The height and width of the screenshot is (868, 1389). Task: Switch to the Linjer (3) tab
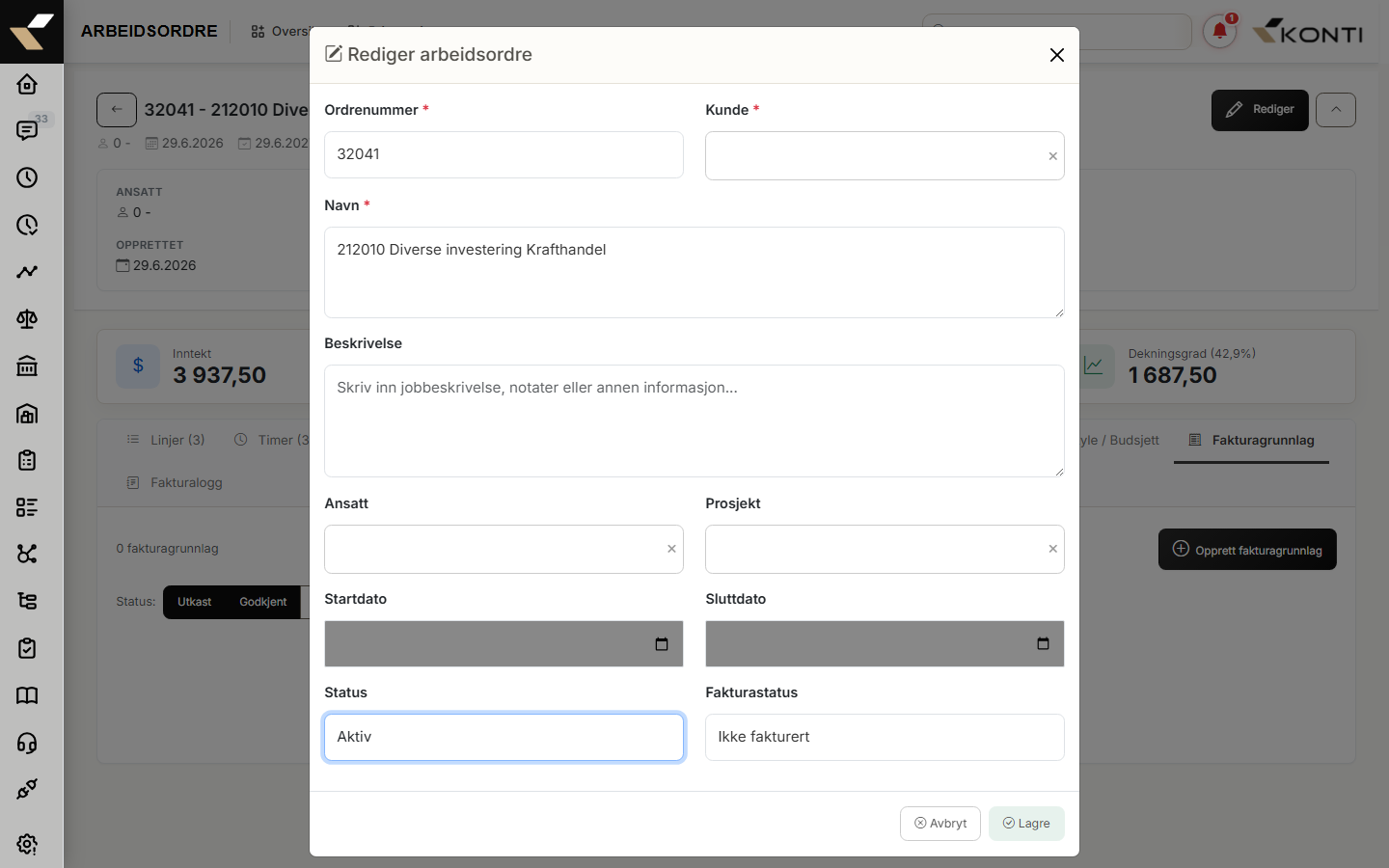pyautogui.click(x=166, y=440)
